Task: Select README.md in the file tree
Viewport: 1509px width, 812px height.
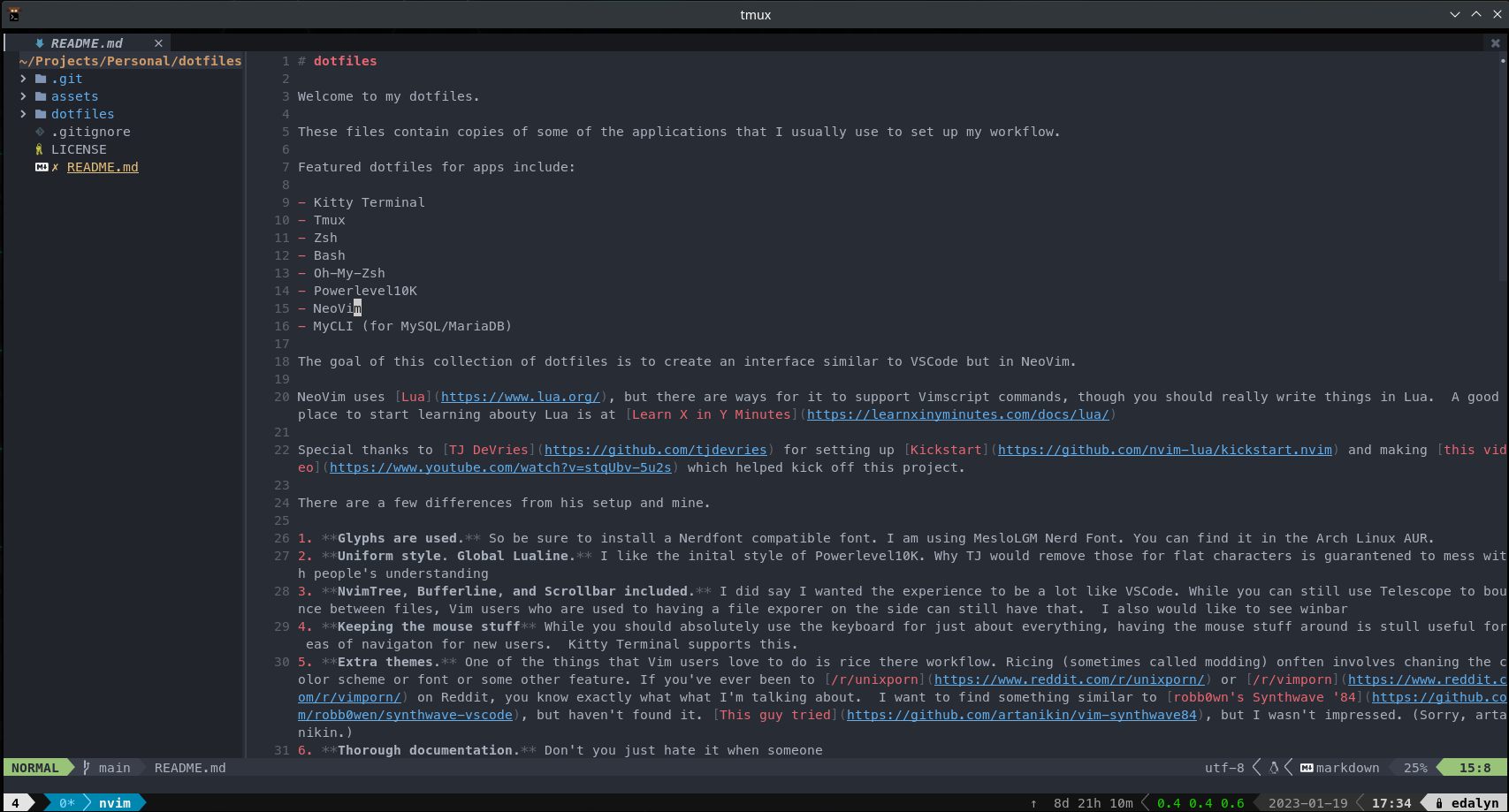Action: click(x=103, y=167)
